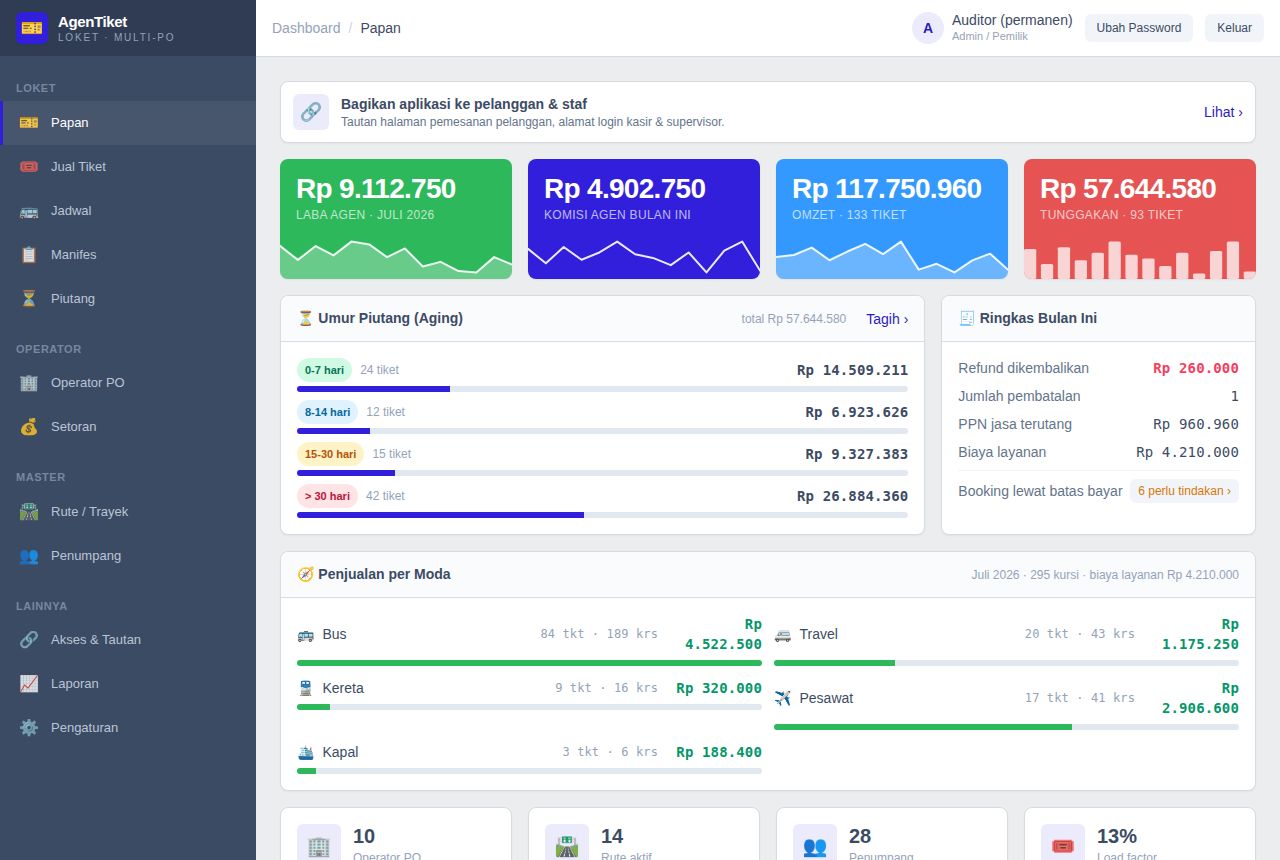Click the Papan ticket icon in sidebar

(x=29, y=122)
